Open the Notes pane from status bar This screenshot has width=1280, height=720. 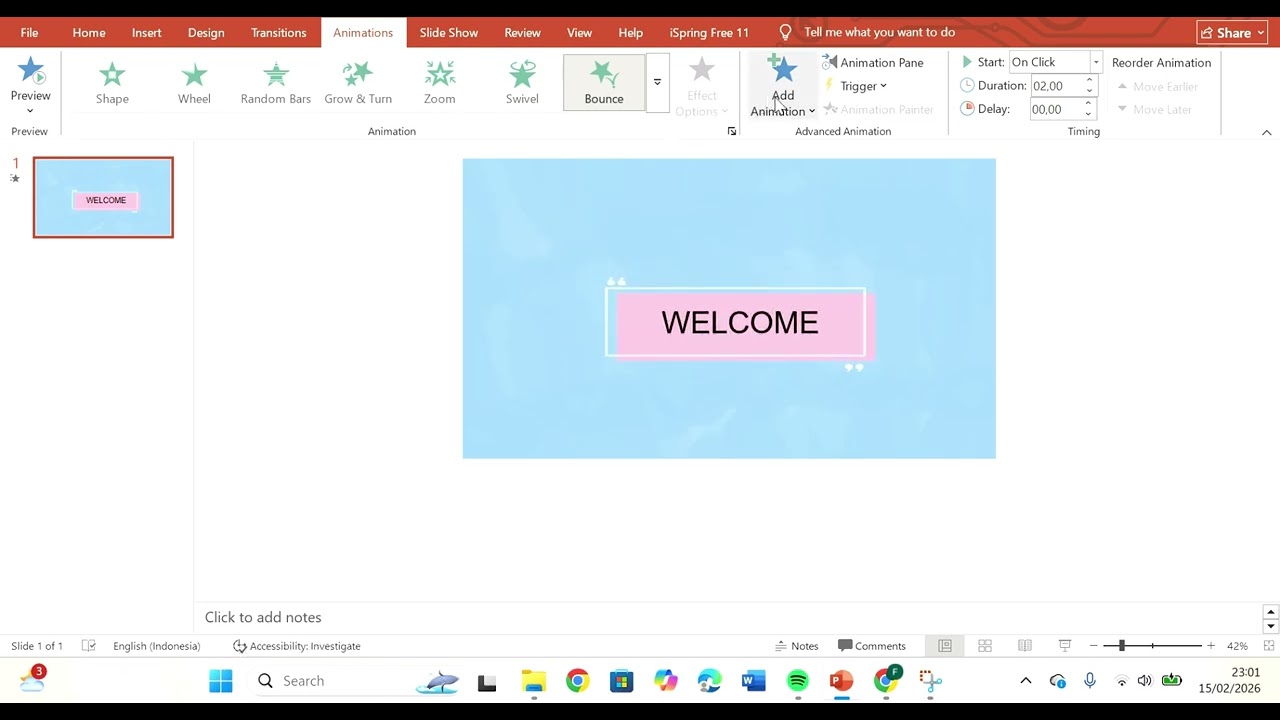pyautogui.click(x=797, y=646)
